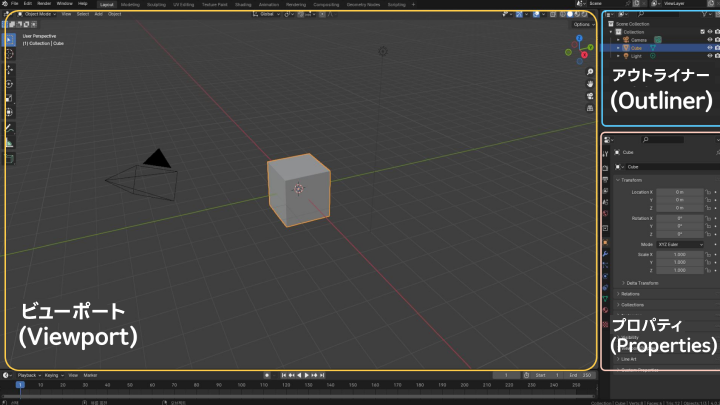This screenshot has width=720, height=405.
Task: Expand the Camera tree item
Action: [618, 40]
